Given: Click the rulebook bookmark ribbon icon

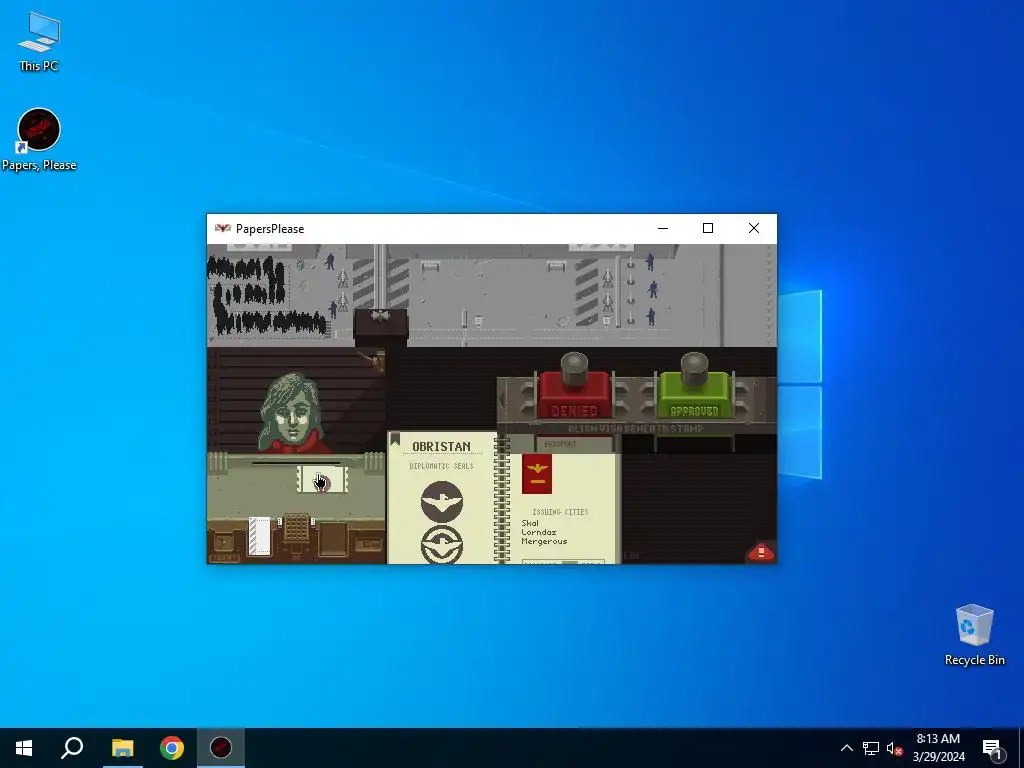Looking at the screenshot, I should 395,440.
